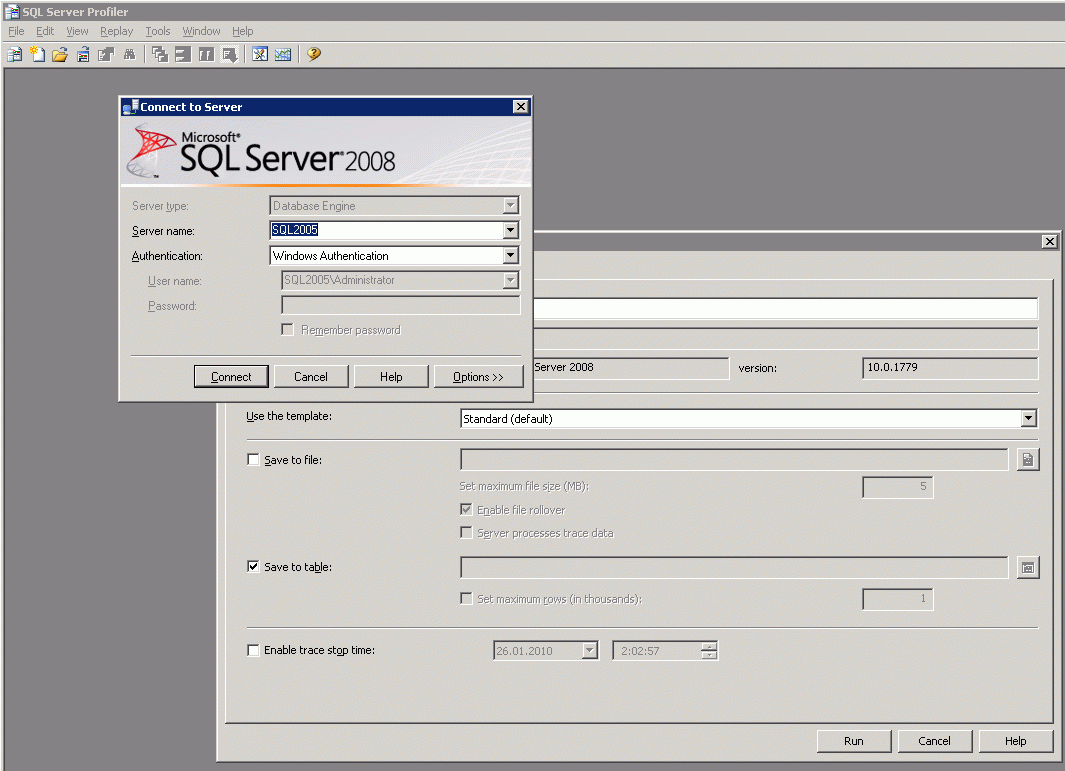Click the Find binoculars toolbar icon
Image resolution: width=1065 pixels, height=771 pixels.
coord(129,54)
